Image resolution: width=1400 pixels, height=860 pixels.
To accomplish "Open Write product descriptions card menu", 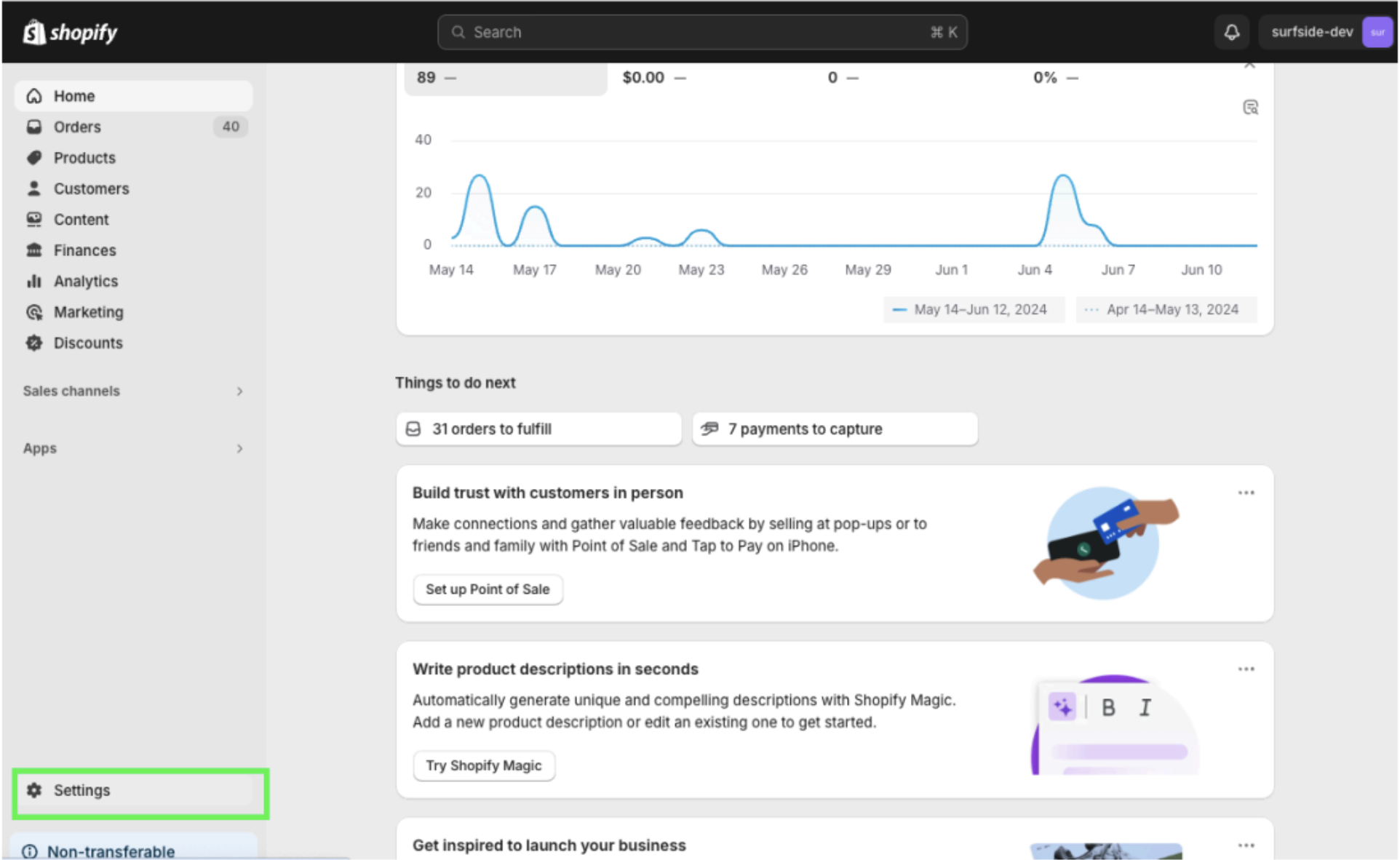I will 1246,669.
